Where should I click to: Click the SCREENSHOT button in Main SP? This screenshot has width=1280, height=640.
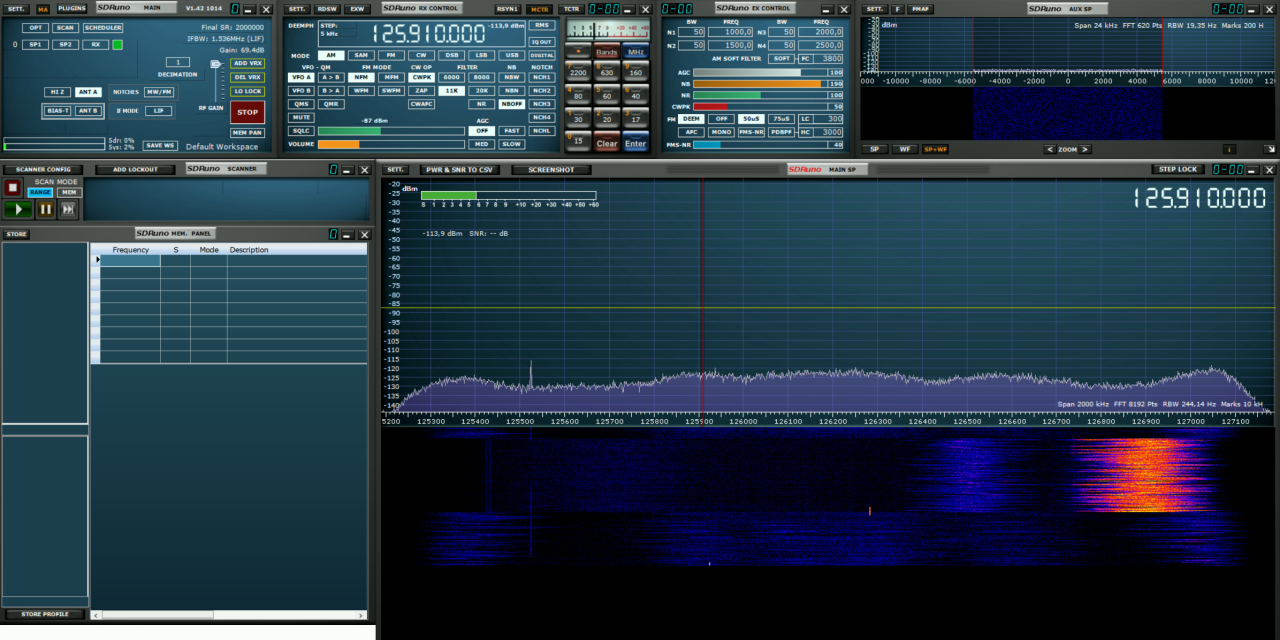[551, 170]
